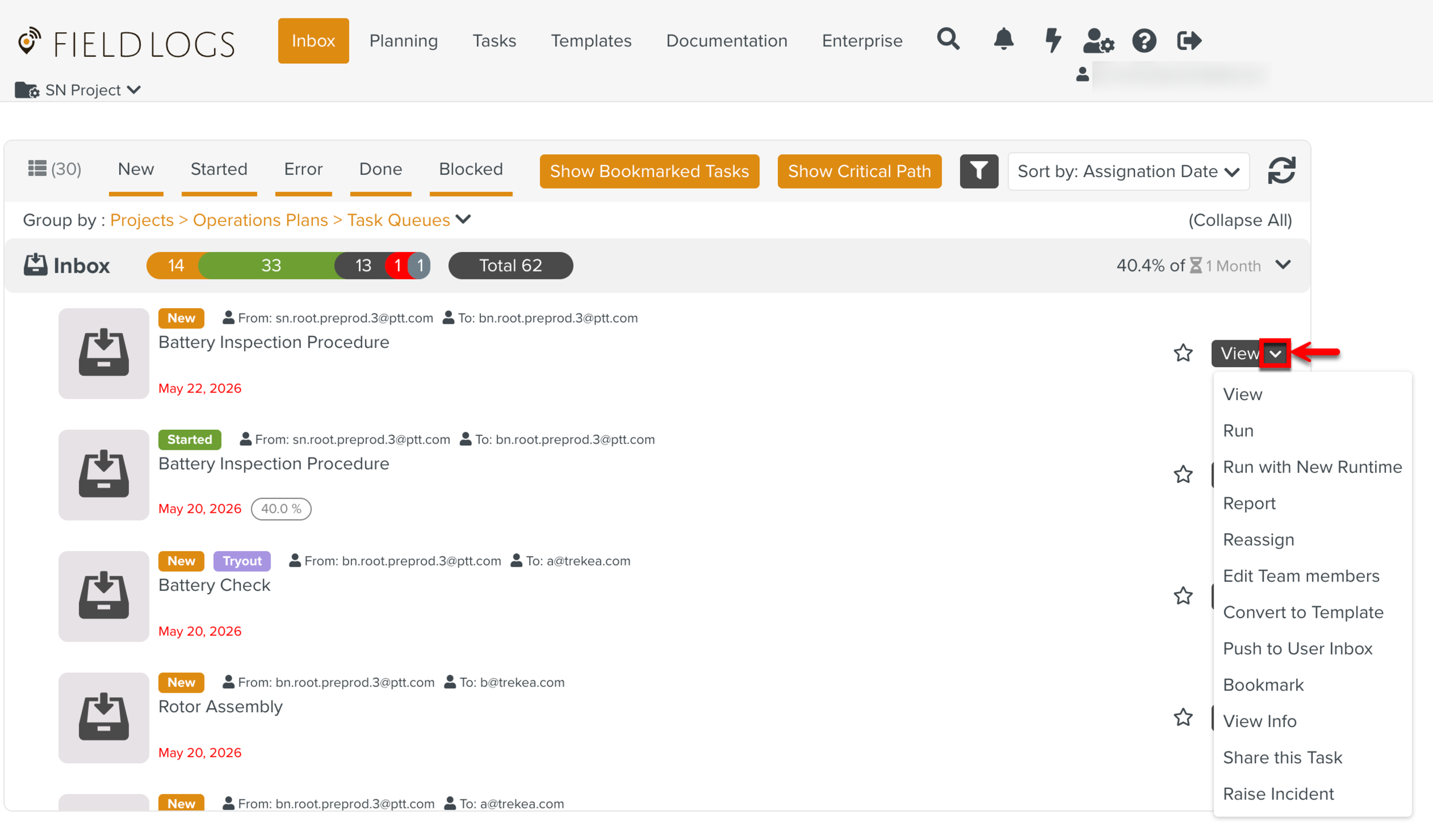Click the View button's dropdown arrow
The image size is (1433, 840).
[1275, 354]
